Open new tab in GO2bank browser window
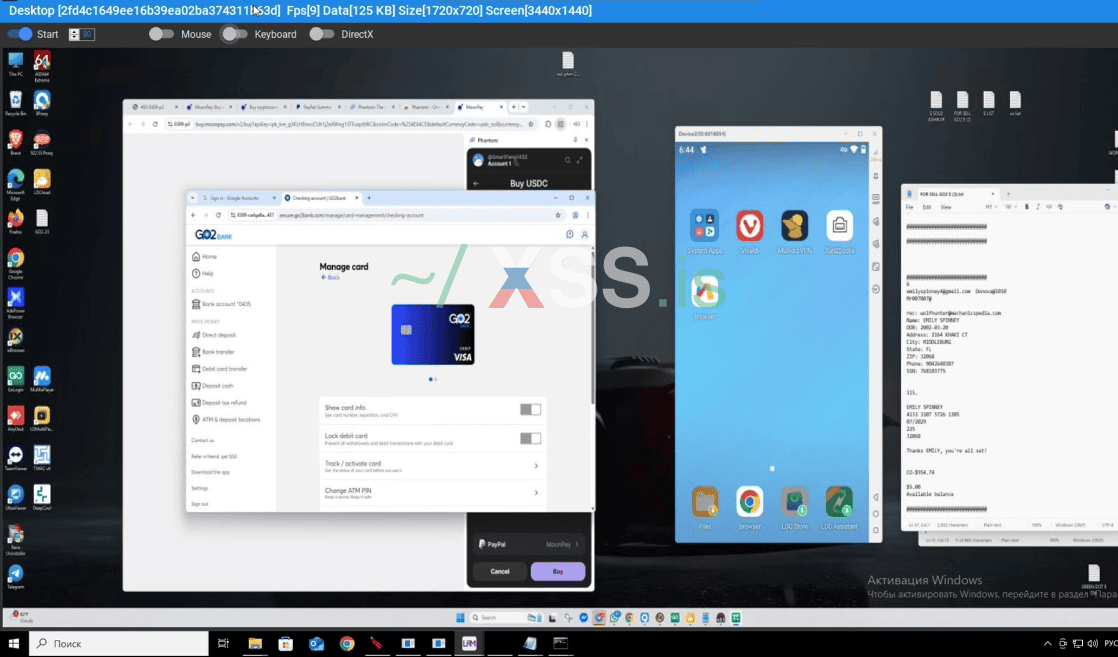 tap(369, 198)
